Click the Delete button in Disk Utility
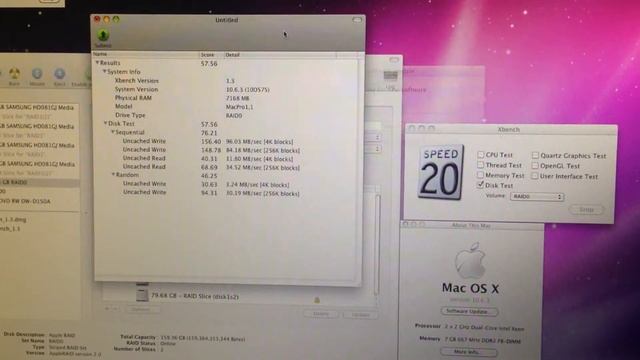This screenshot has width=640, height=360. pos(321,314)
